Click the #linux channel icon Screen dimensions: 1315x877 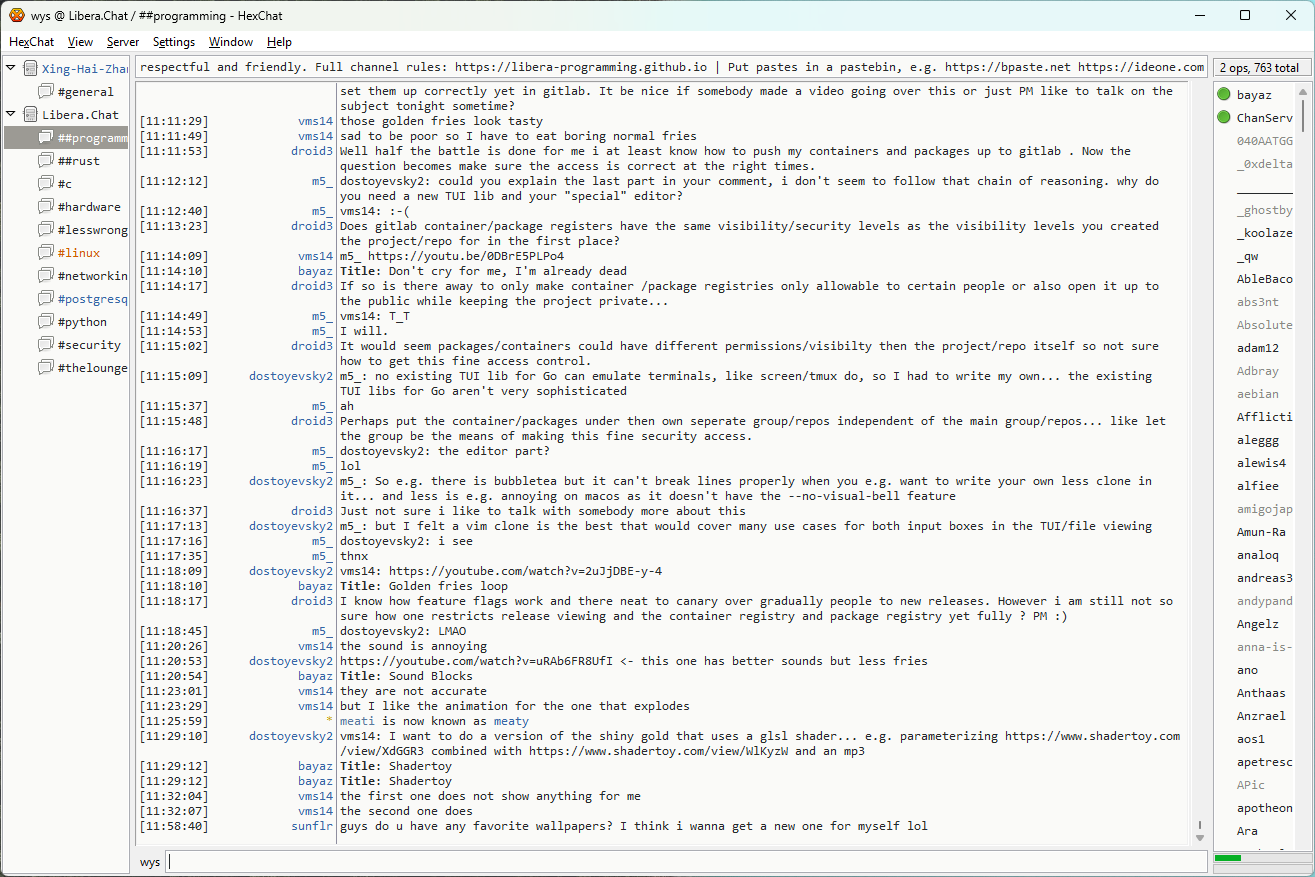[46, 253]
